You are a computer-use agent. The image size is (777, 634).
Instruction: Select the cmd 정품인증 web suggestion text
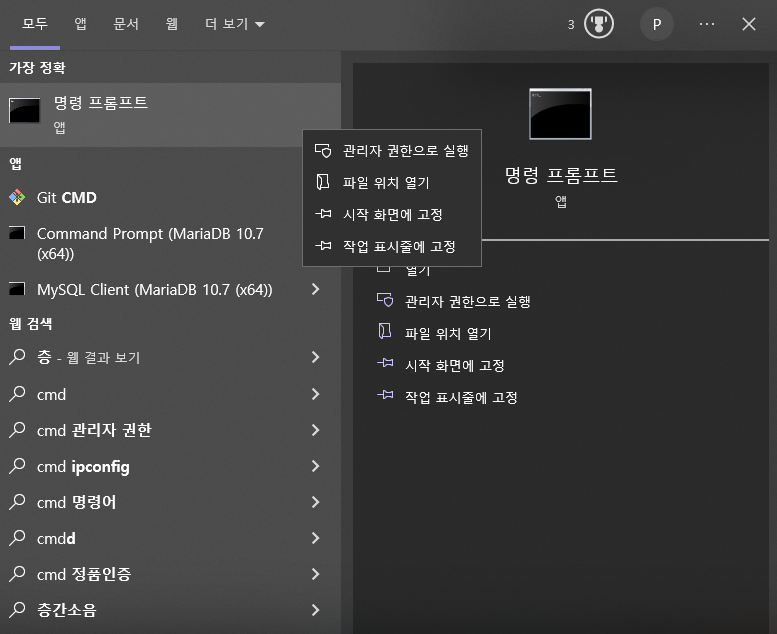click(x=84, y=574)
